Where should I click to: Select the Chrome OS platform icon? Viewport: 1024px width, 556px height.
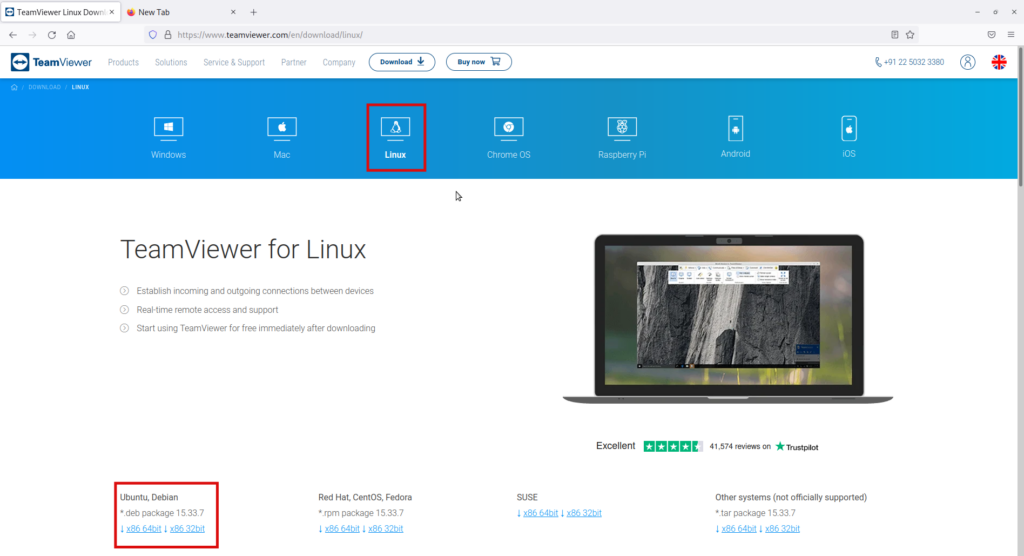pos(508,129)
